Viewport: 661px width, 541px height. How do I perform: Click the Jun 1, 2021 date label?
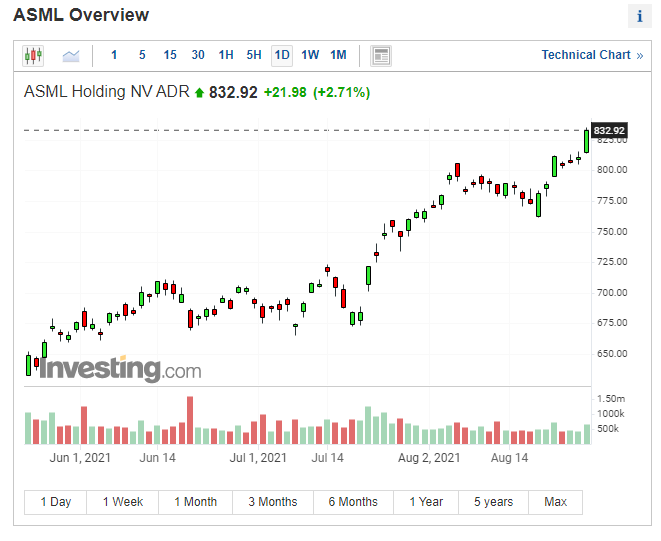pos(80,458)
